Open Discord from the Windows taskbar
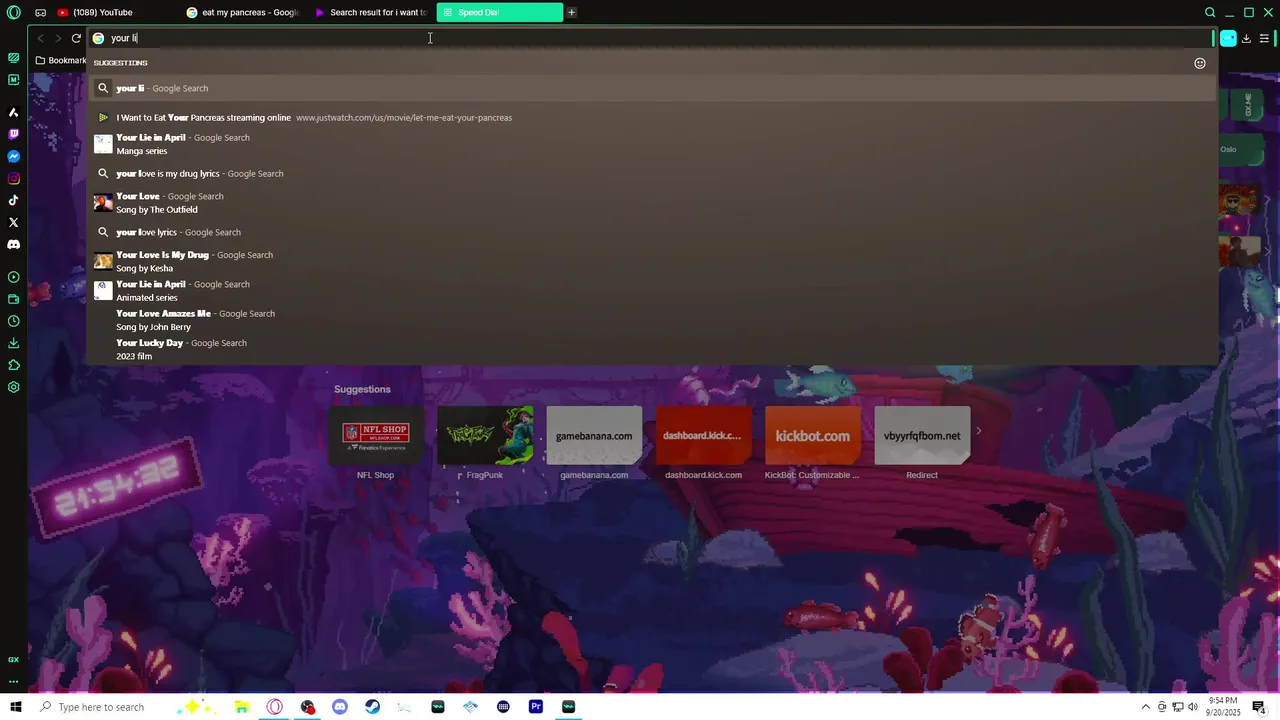This screenshot has width=1280, height=720. point(340,707)
